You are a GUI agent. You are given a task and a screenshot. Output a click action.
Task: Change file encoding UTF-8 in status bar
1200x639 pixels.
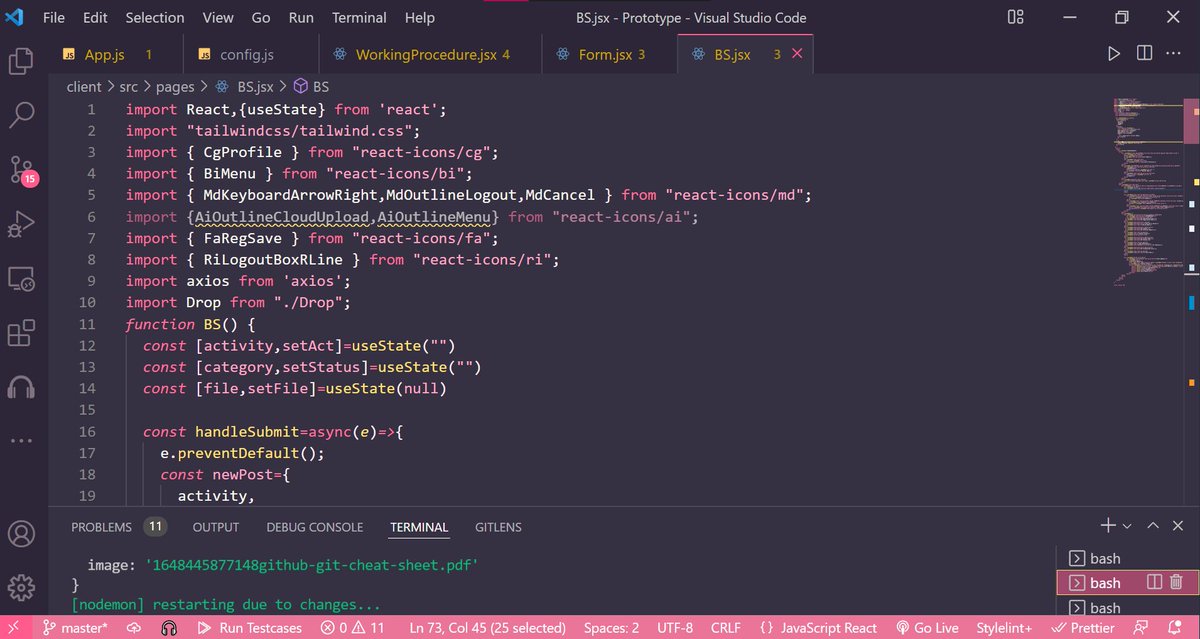(675, 628)
